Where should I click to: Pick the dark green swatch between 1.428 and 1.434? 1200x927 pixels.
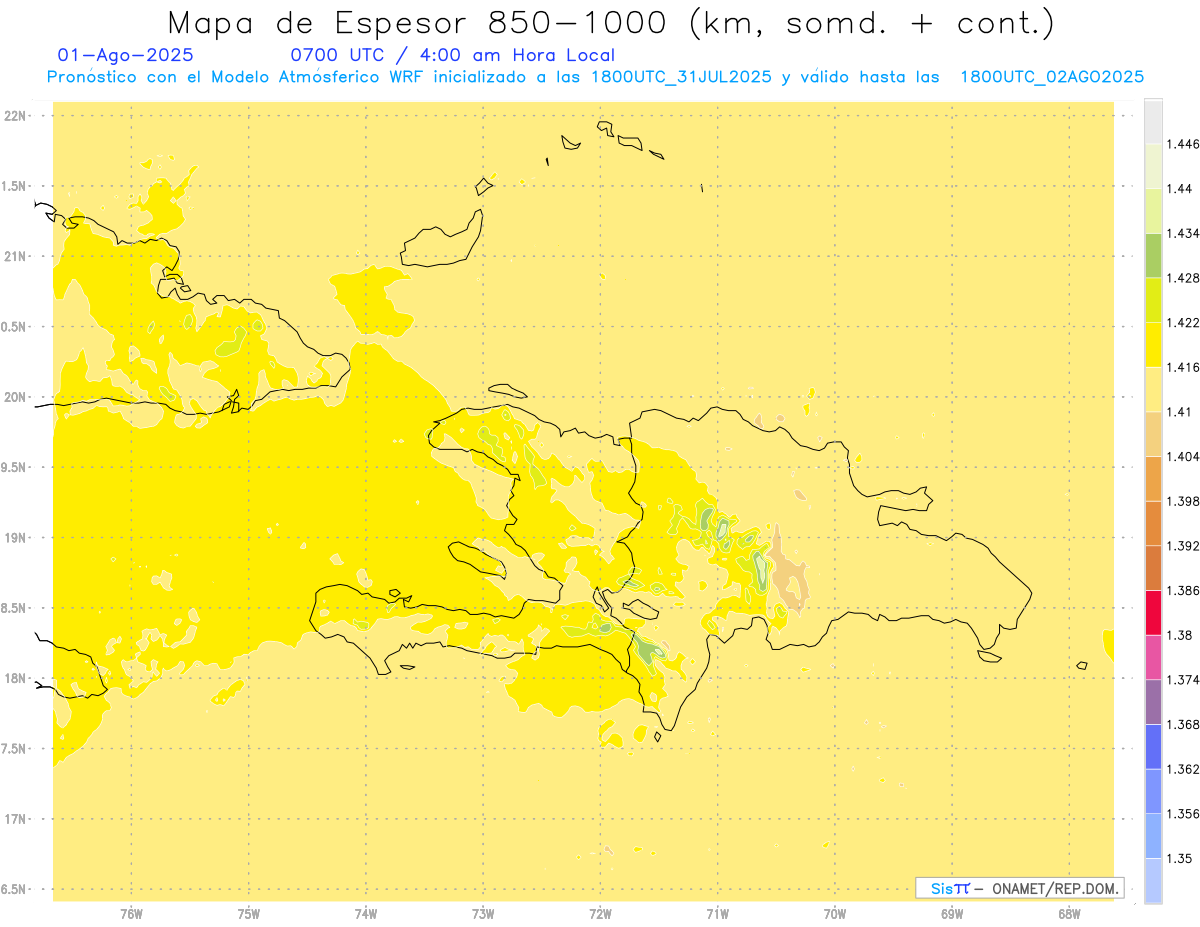click(1153, 255)
